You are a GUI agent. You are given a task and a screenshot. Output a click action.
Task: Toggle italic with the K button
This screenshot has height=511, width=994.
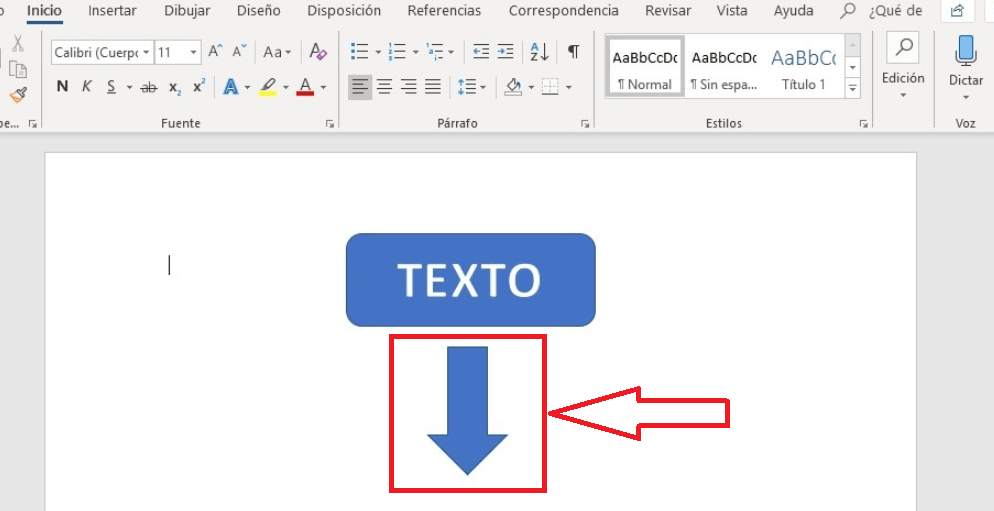87,87
